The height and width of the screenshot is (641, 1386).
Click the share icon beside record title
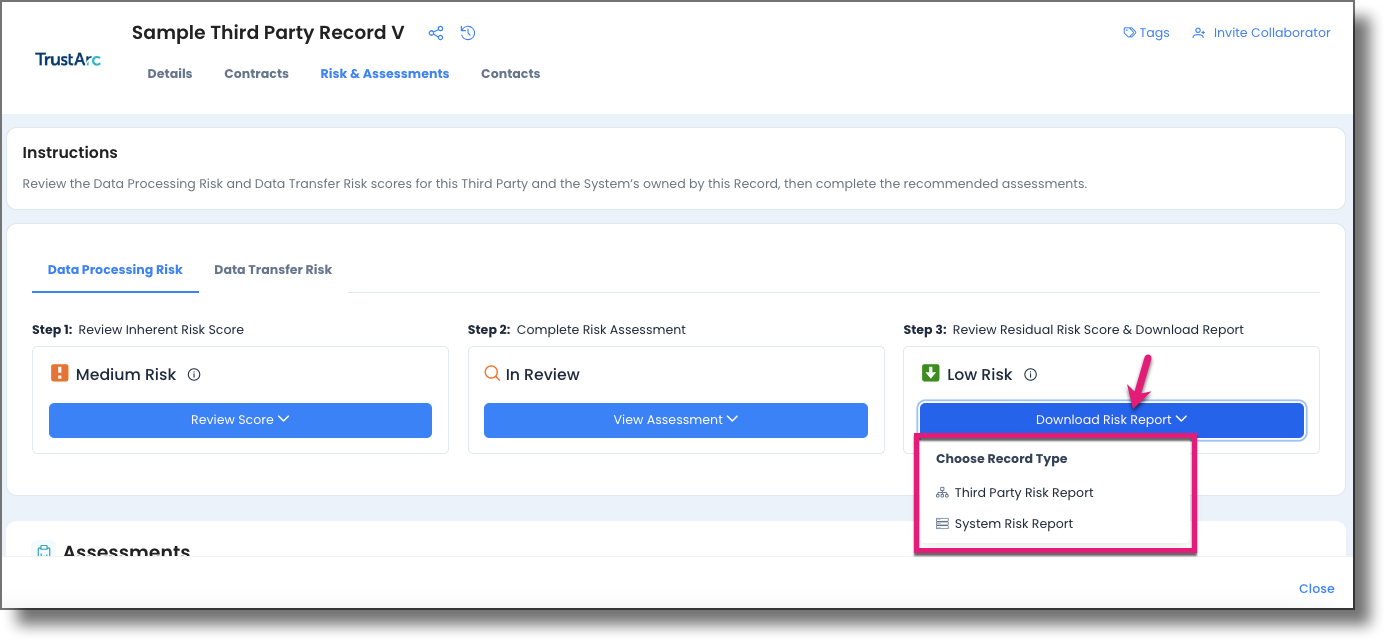[x=436, y=33]
